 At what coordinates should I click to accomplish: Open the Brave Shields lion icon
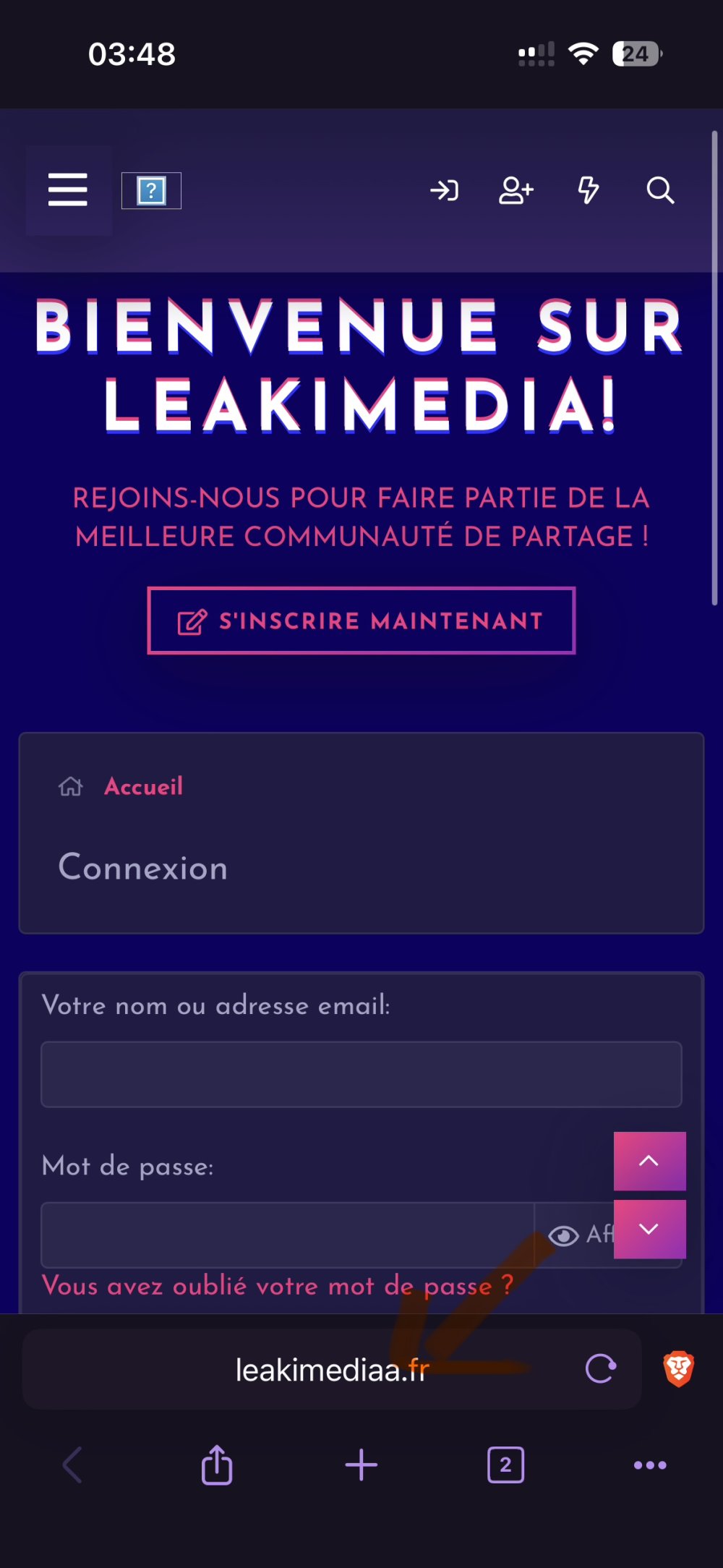[x=678, y=1368]
